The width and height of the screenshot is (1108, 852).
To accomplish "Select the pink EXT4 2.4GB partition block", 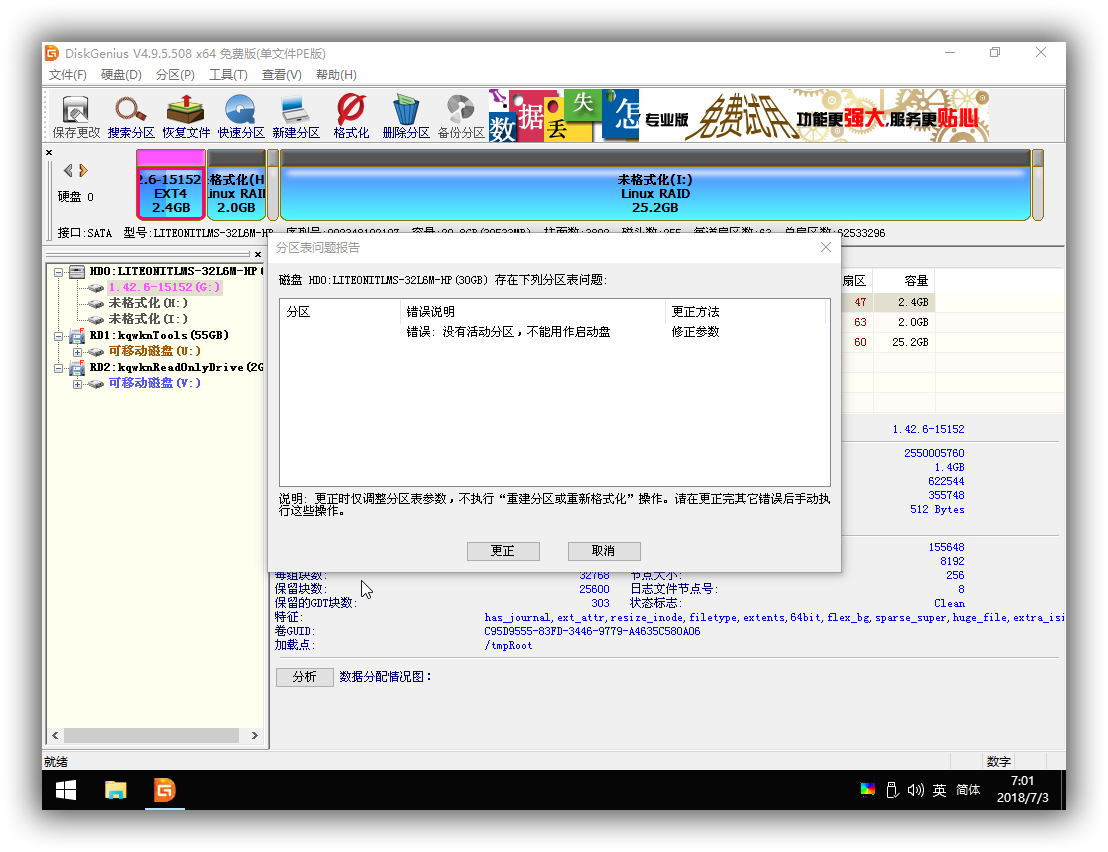I will tap(170, 185).
